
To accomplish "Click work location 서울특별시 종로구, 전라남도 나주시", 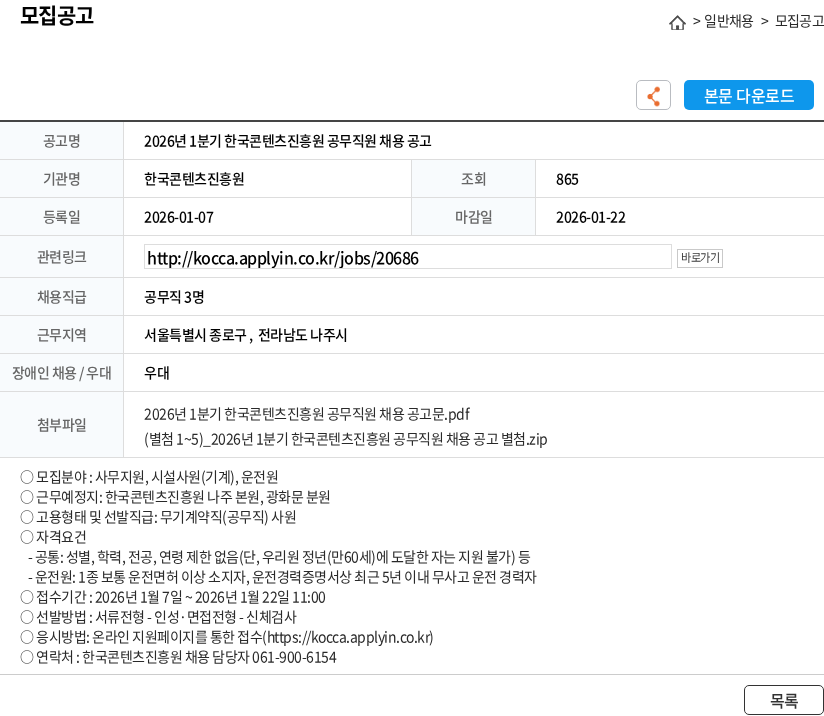I will (245, 335).
